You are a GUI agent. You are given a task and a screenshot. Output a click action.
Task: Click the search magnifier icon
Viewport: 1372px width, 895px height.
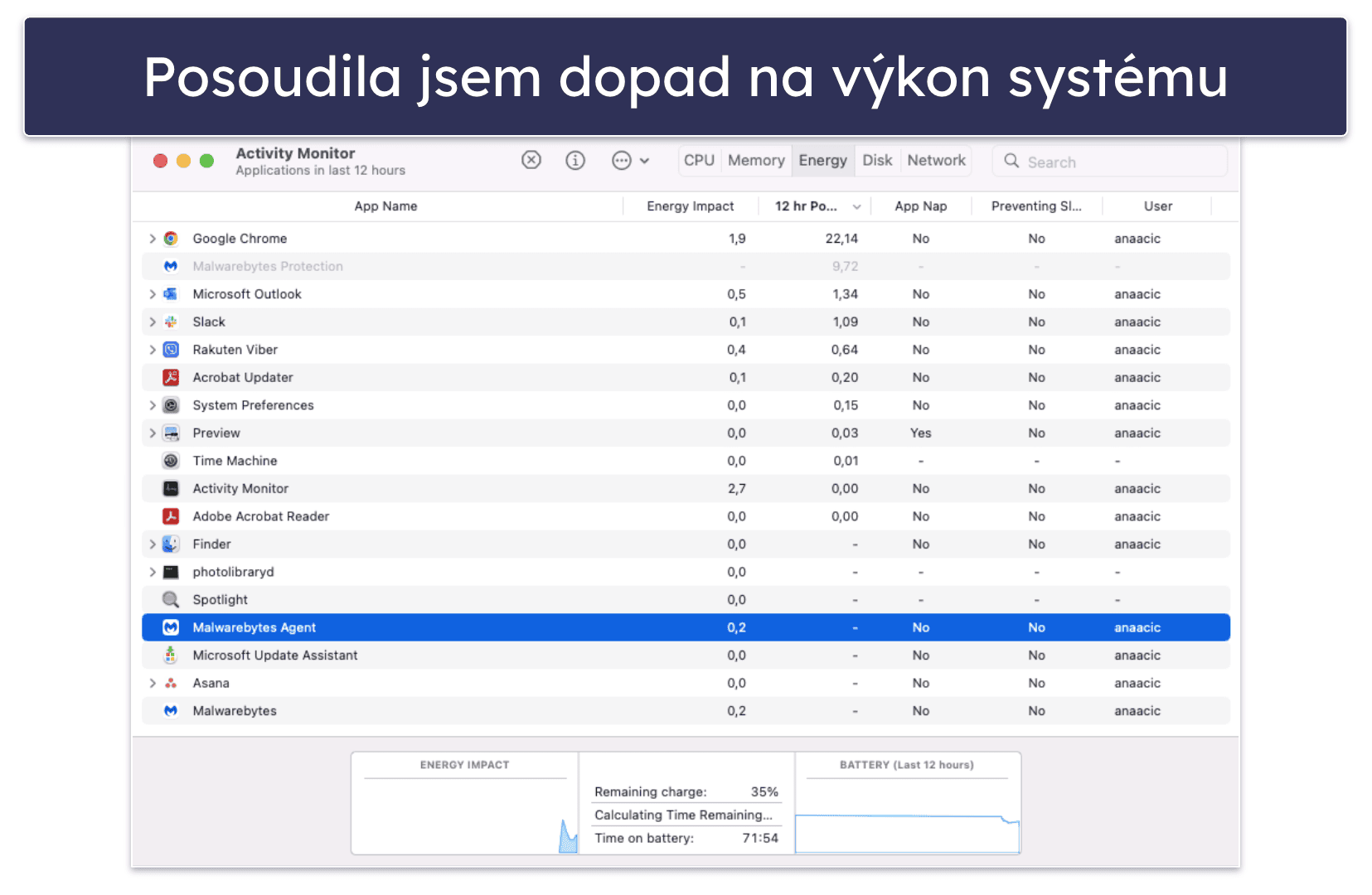pyautogui.click(x=1011, y=161)
